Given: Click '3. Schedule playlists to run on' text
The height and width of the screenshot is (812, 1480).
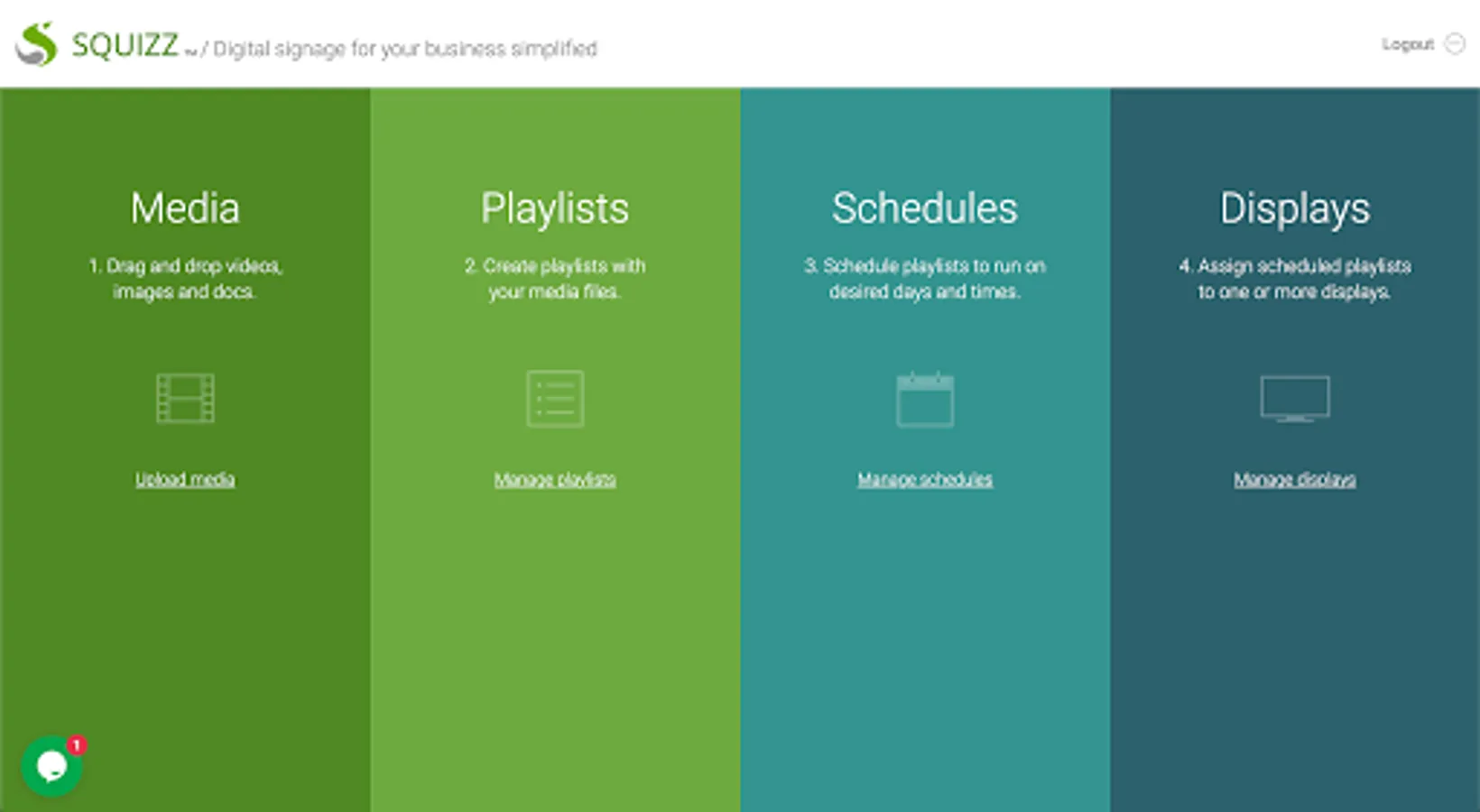Looking at the screenshot, I should 925,266.
